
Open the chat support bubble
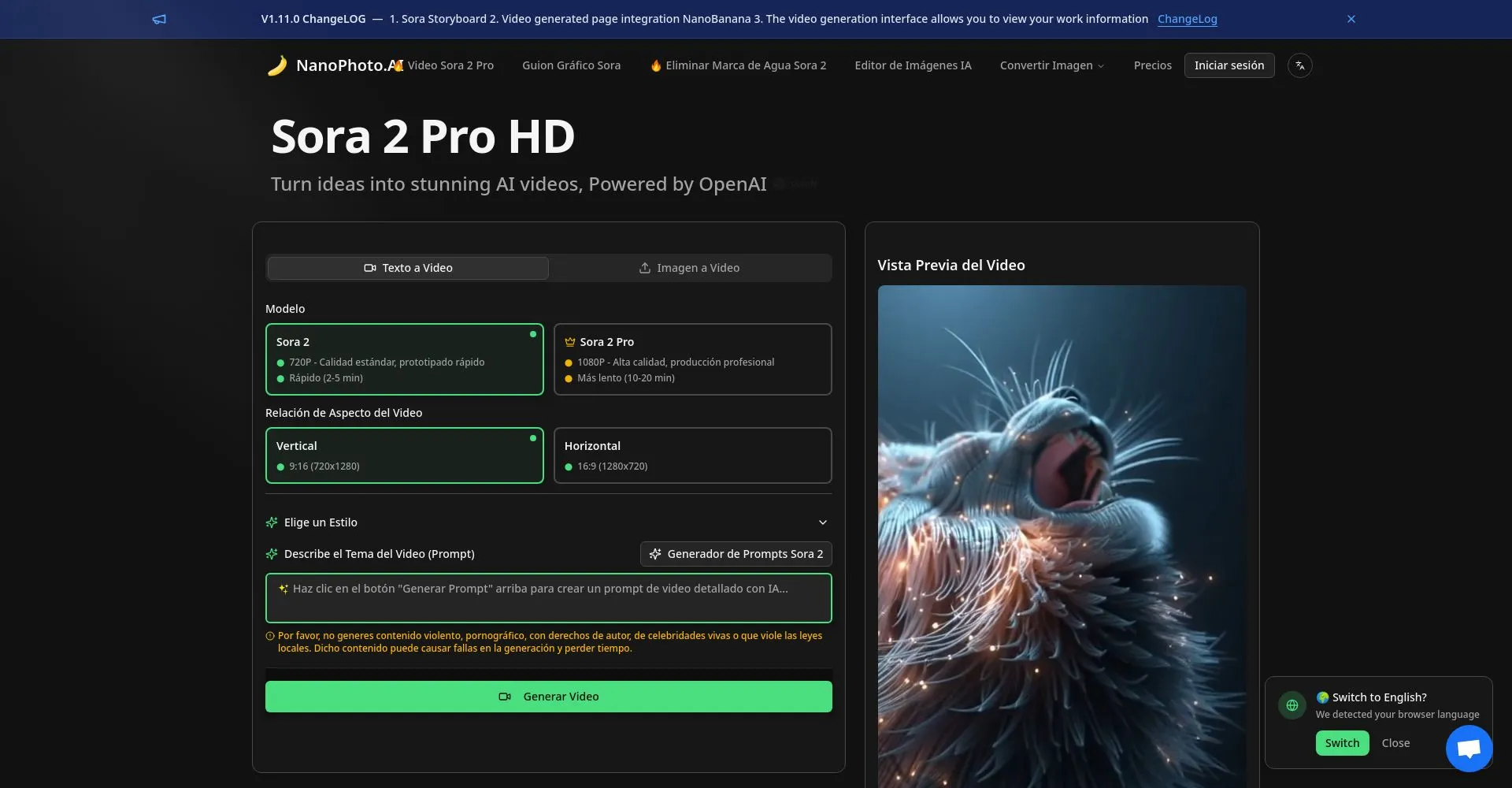(x=1469, y=747)
